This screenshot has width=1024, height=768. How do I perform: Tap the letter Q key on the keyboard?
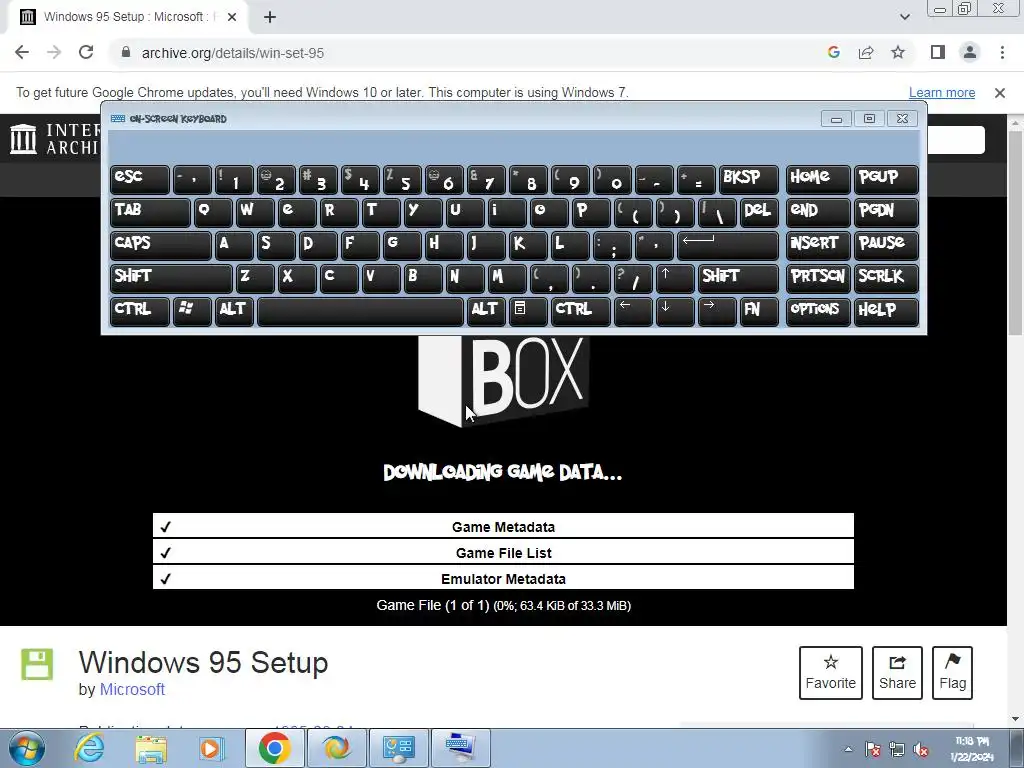[x=213, y=212]
